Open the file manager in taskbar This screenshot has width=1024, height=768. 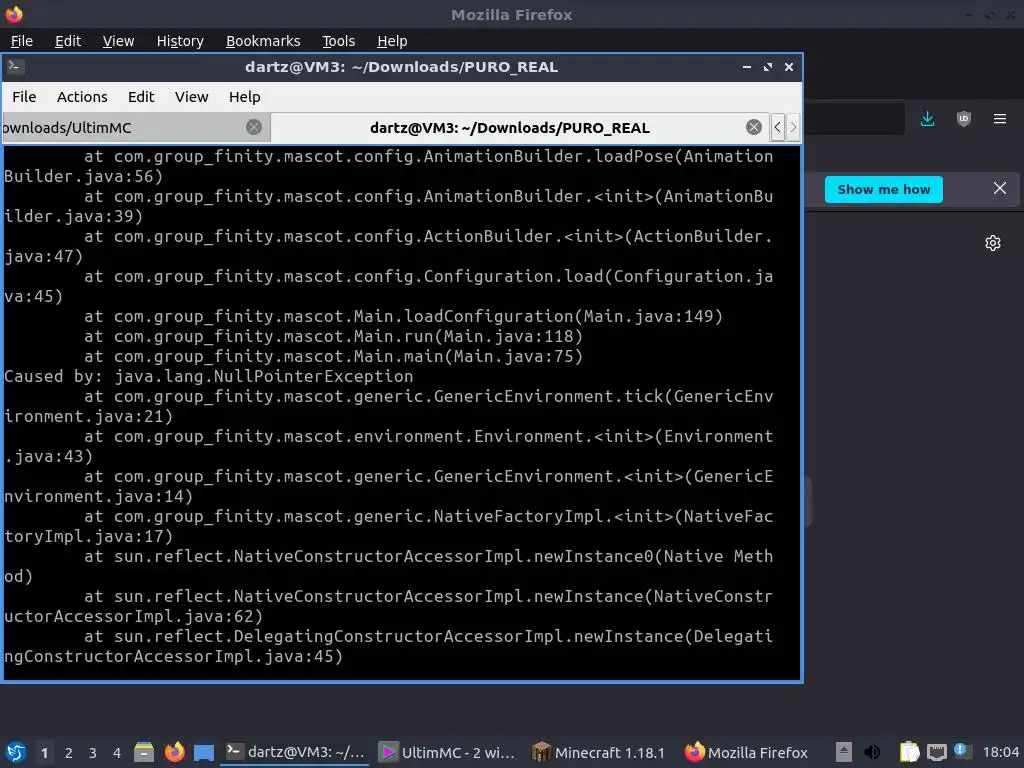tap(144, 752)
